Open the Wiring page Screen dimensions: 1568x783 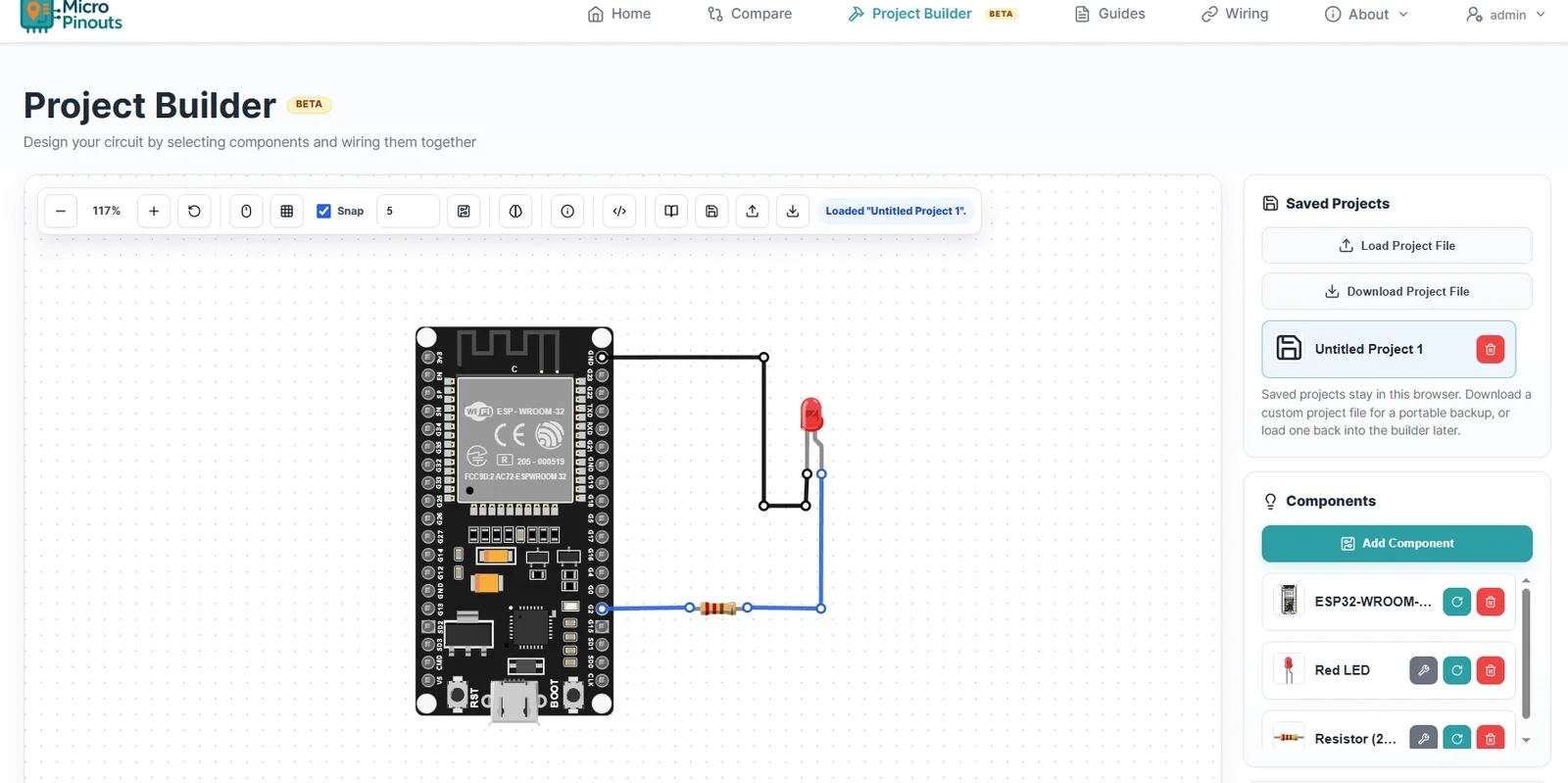pyautogui.click(x=1235, y=14)
